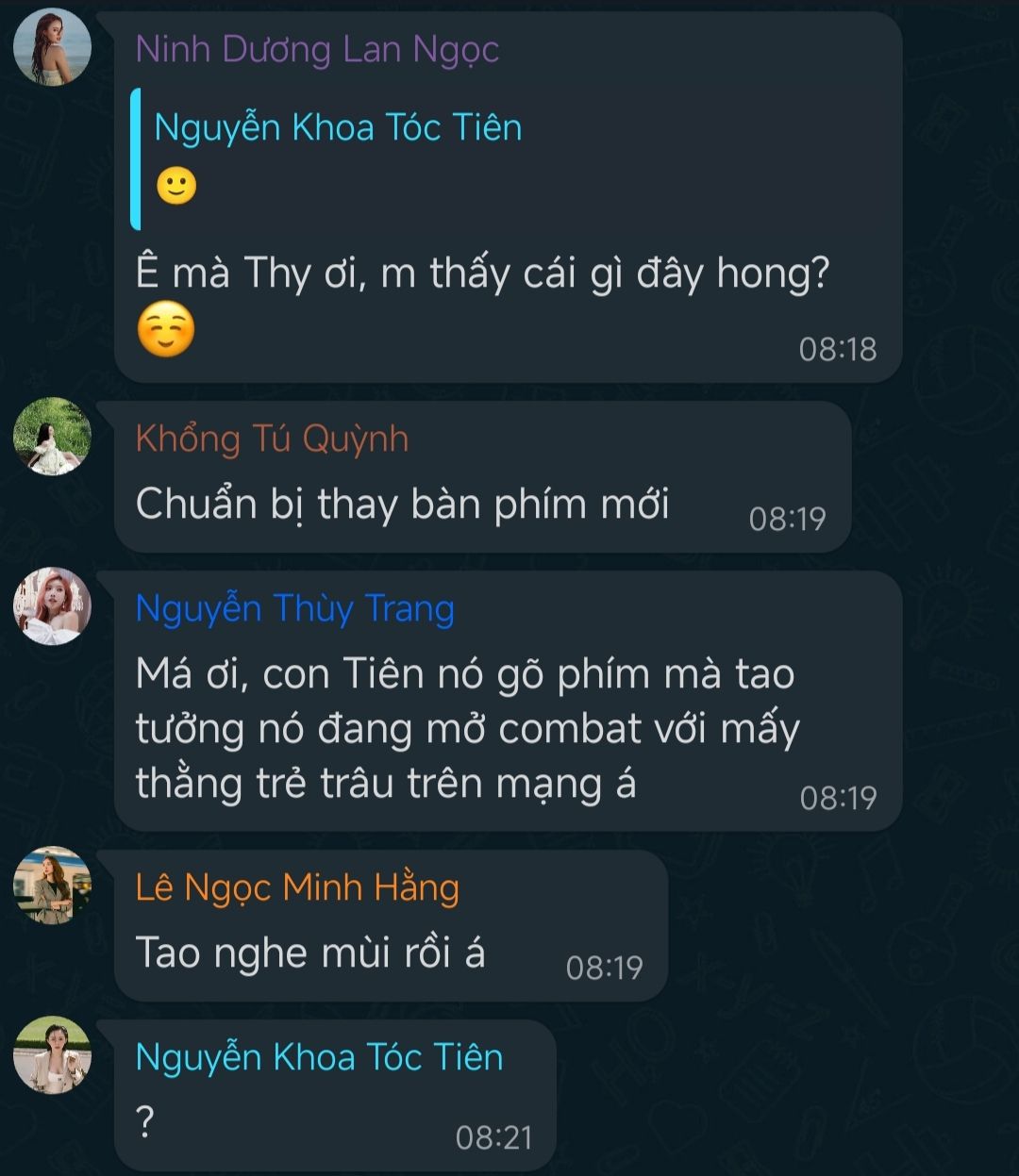1019x1176 pixels.
Task: Tap the blushing smile emoji in message
Action: (166, 331)
